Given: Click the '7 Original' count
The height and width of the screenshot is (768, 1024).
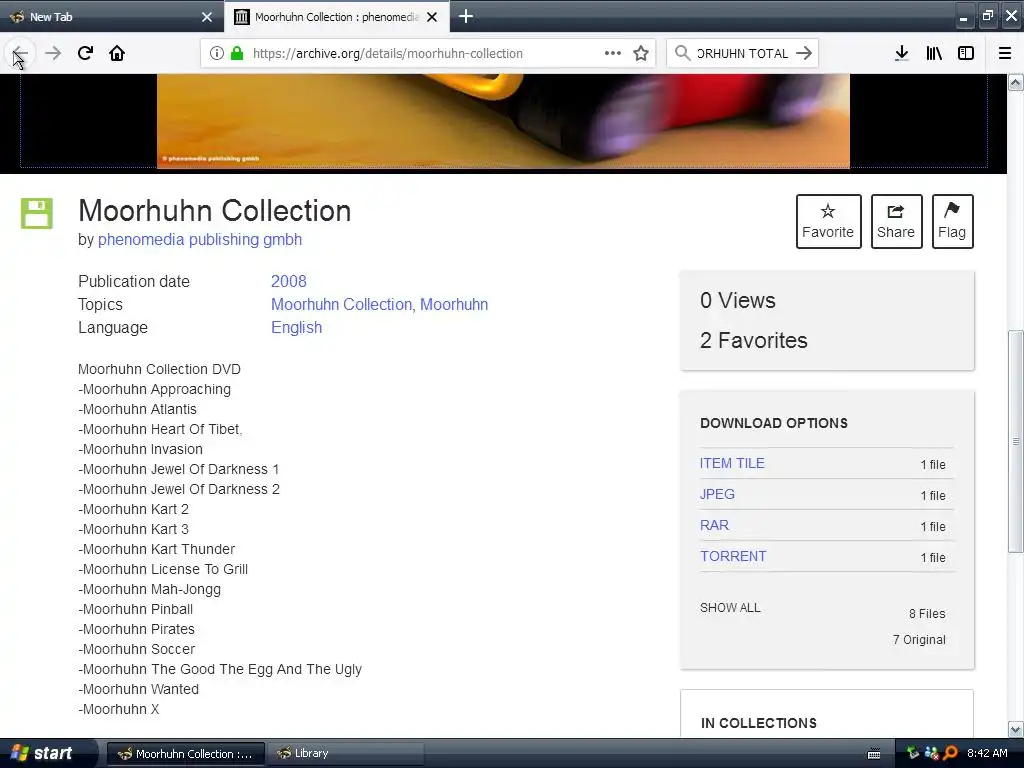Looking at the screenshot, I should coord(919,640).
